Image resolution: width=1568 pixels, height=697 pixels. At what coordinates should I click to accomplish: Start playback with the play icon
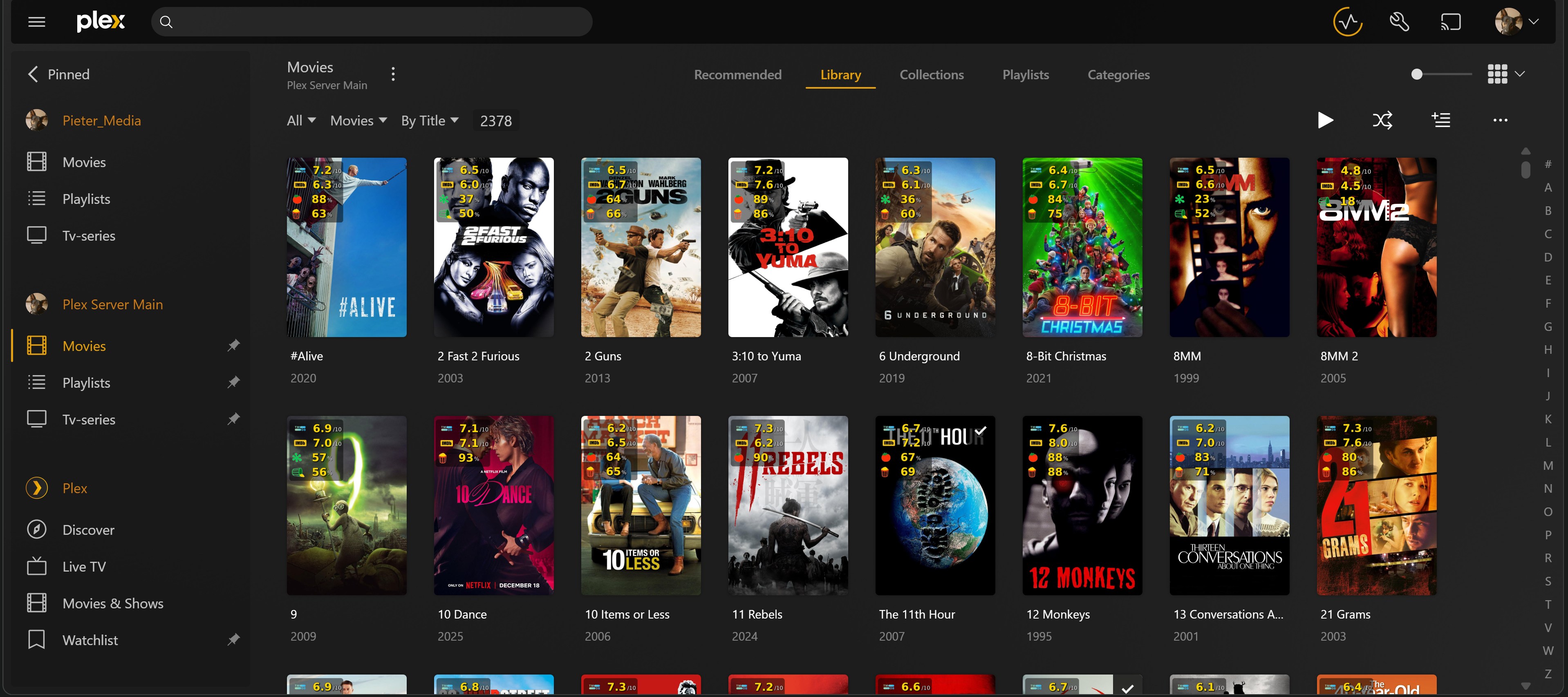(1326, 120)
